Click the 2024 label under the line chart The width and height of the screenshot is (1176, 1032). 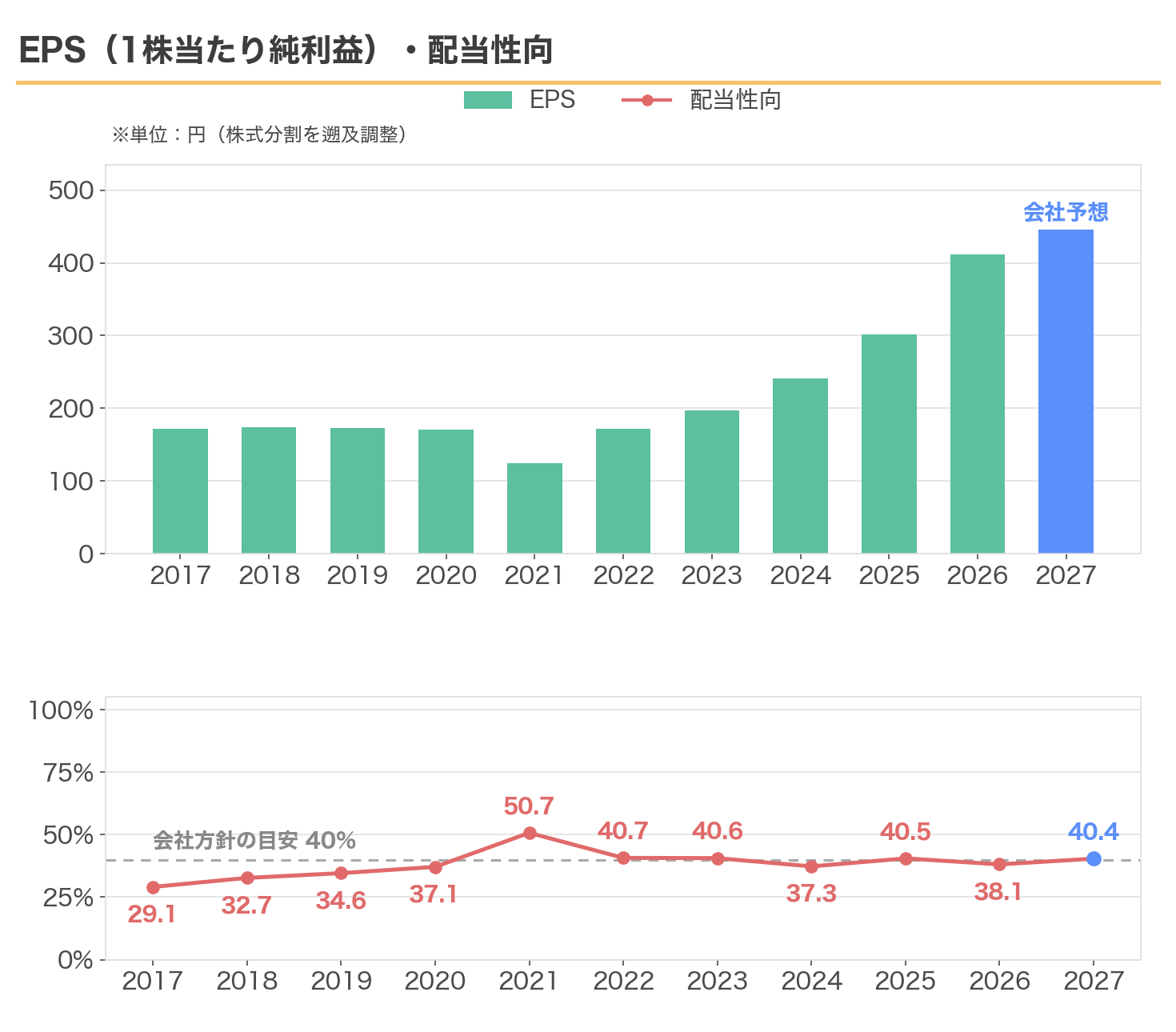pyautogui.click(x=811, y=981)
